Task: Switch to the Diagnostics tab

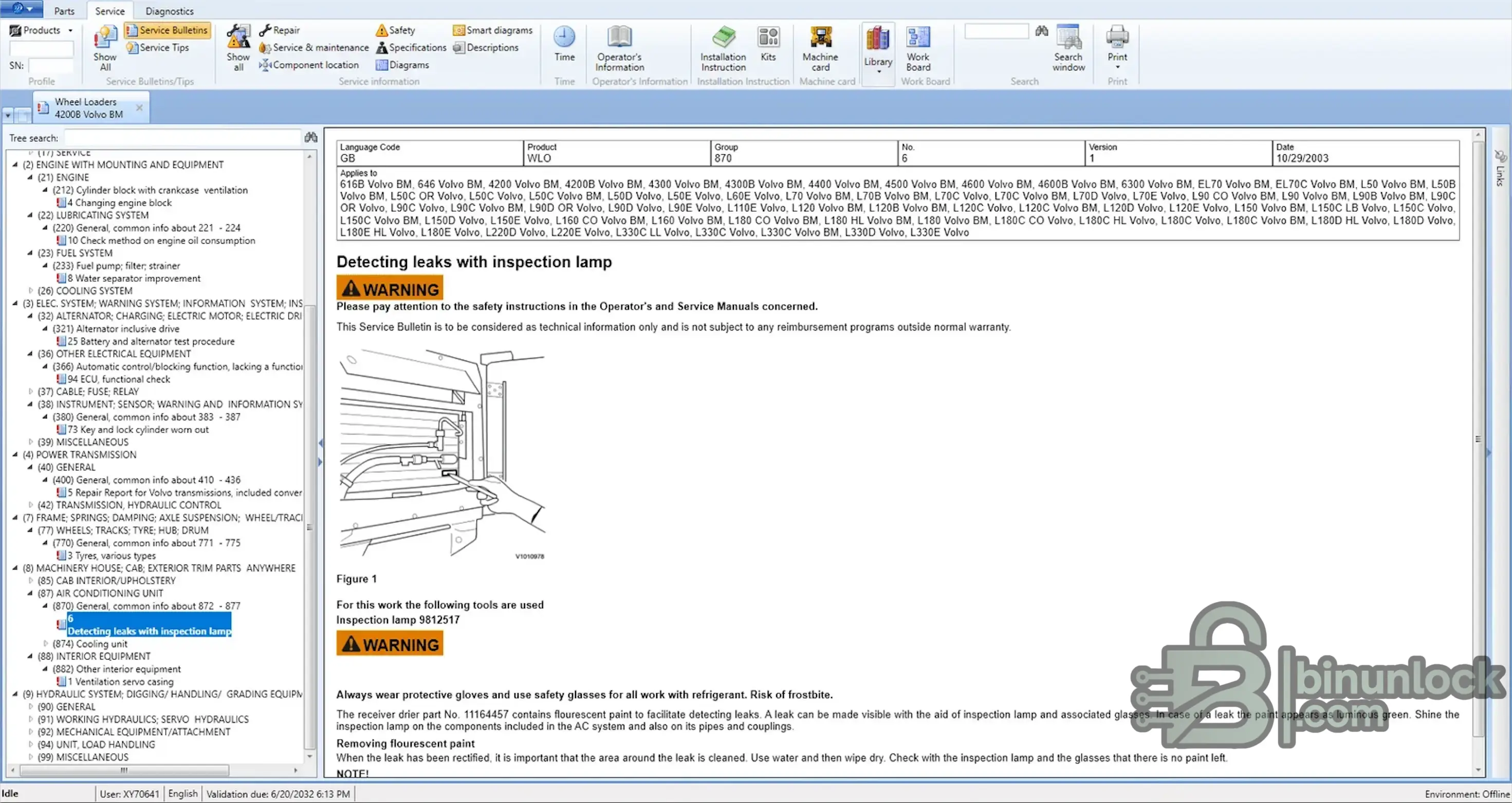Action: (169, 11)
